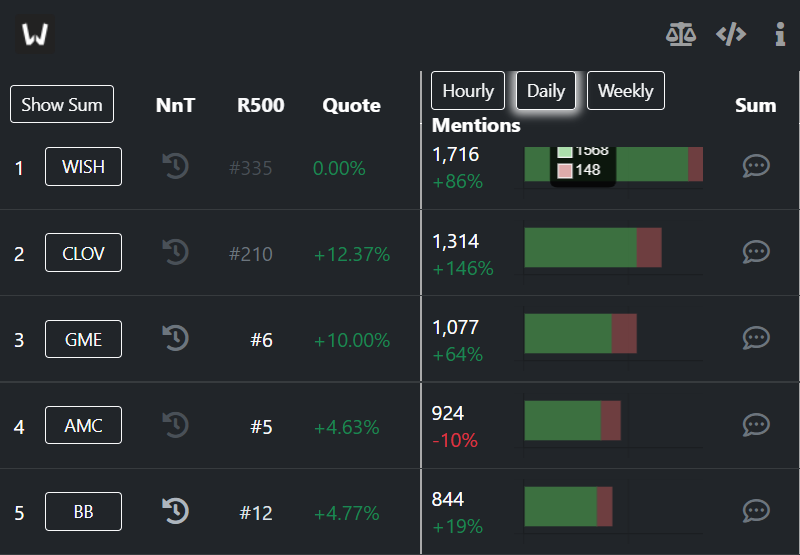Click the W logo icon
The width and height of the screenshot is (800, 555).
point(35,34)
